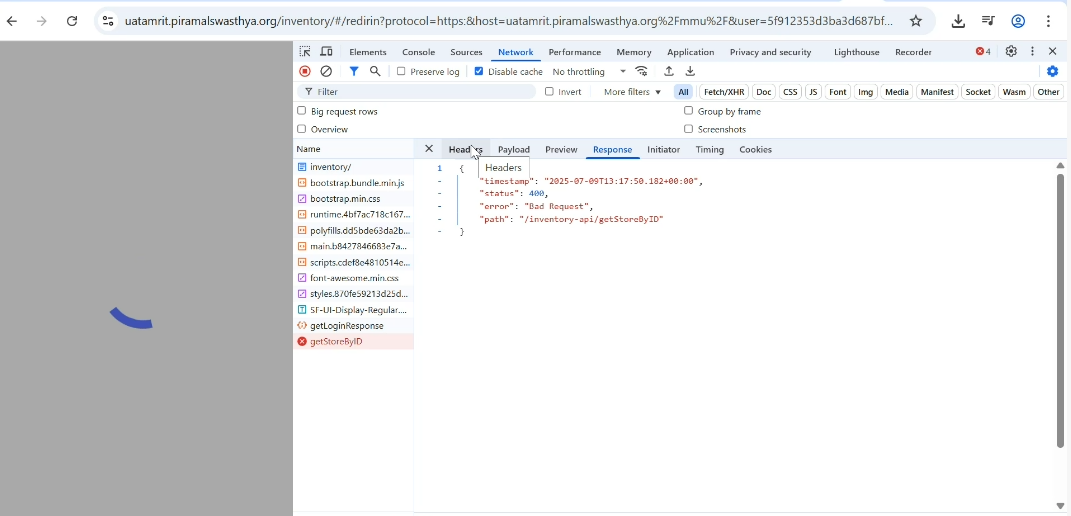This screenshot has width=1071, height=516.
Task: Open the request Payload tab
Action: coord(514,149)
